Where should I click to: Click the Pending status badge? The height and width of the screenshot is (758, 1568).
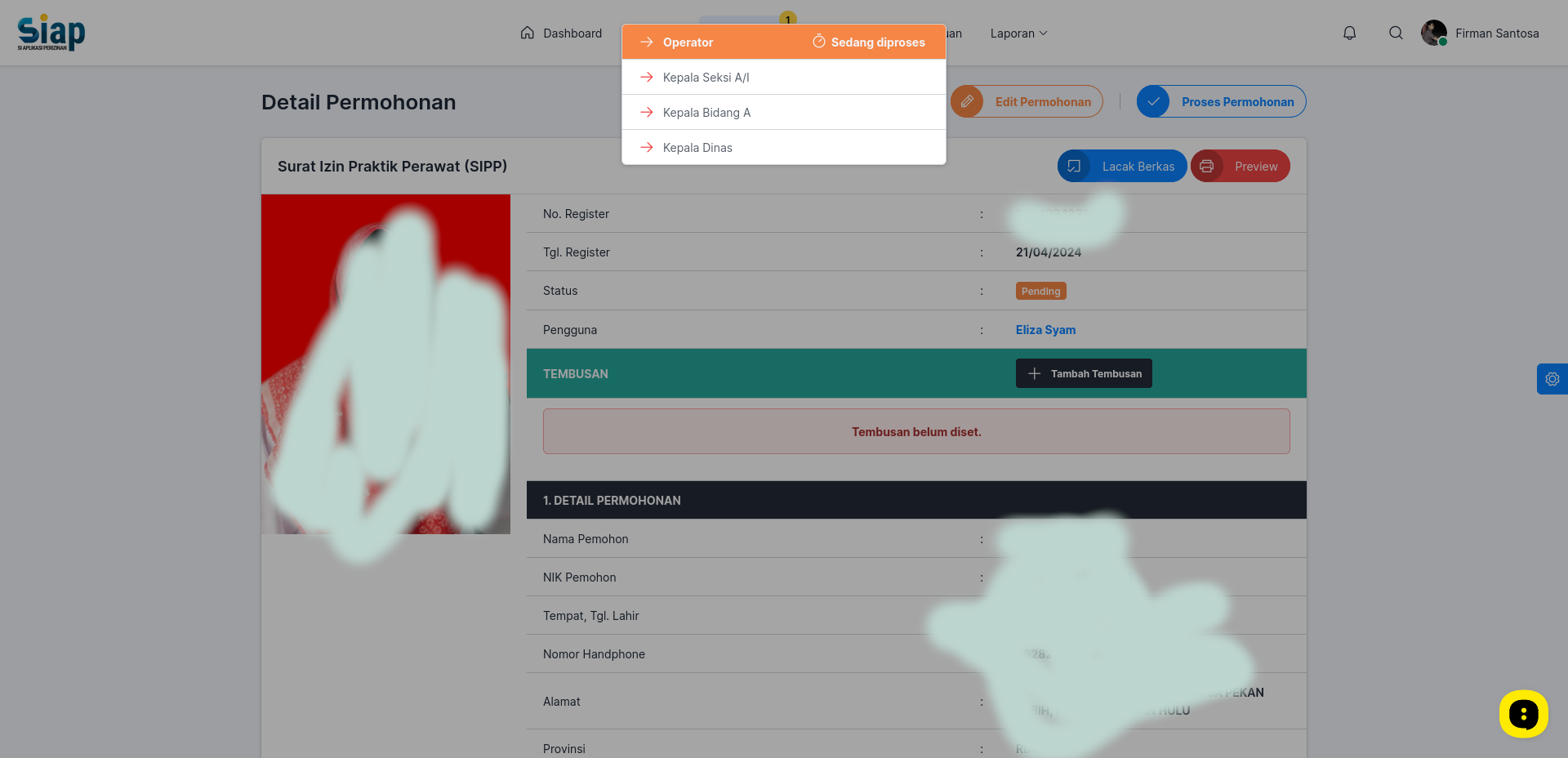point(1040,291)
